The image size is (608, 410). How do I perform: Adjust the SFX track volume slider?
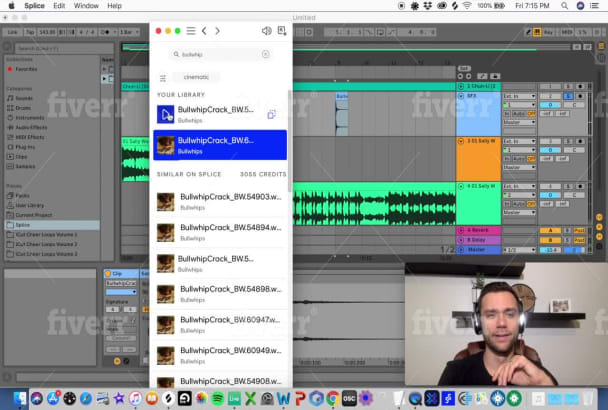click(x=550, y=105)
